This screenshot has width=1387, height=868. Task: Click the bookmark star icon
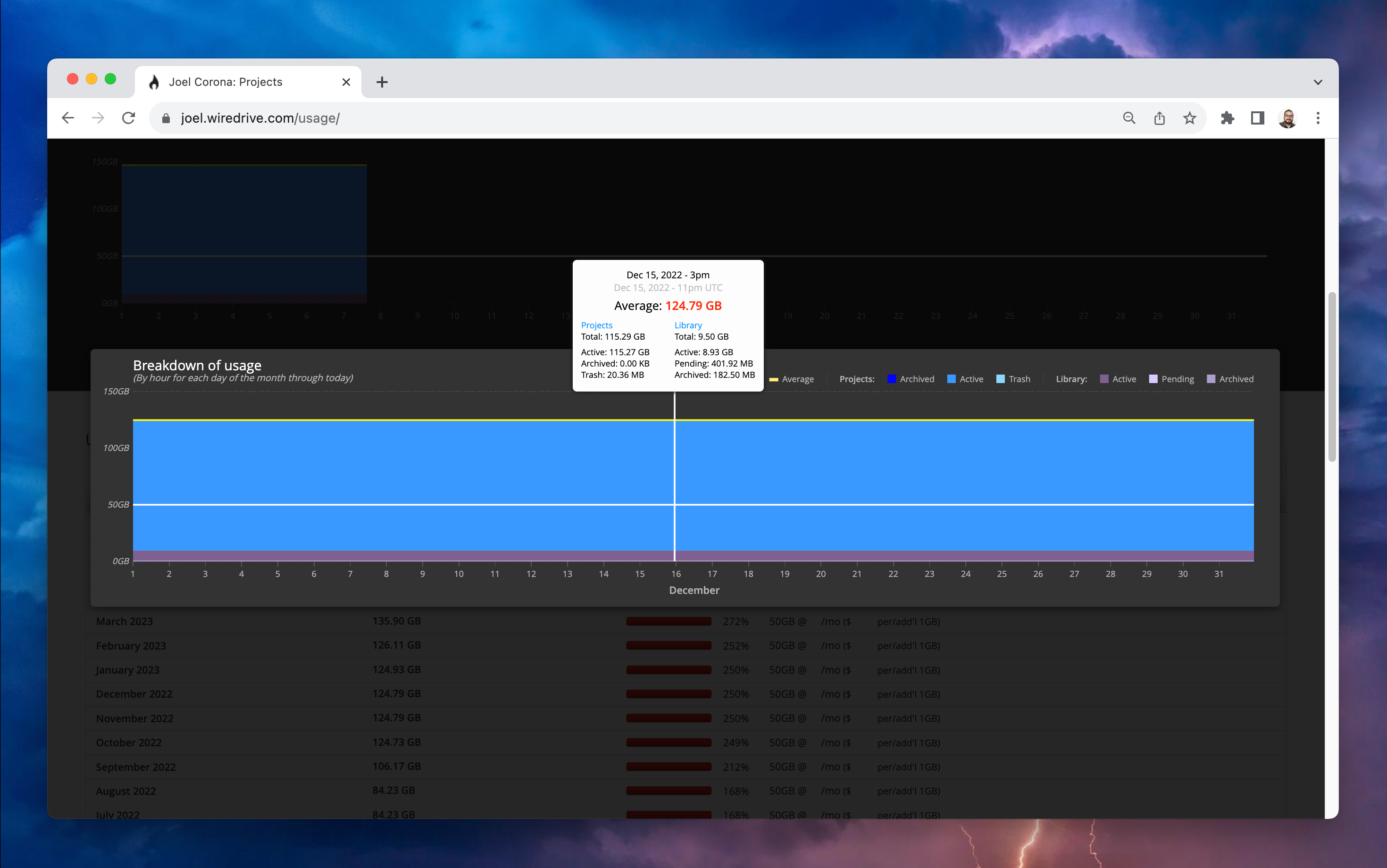[1189, 117]
